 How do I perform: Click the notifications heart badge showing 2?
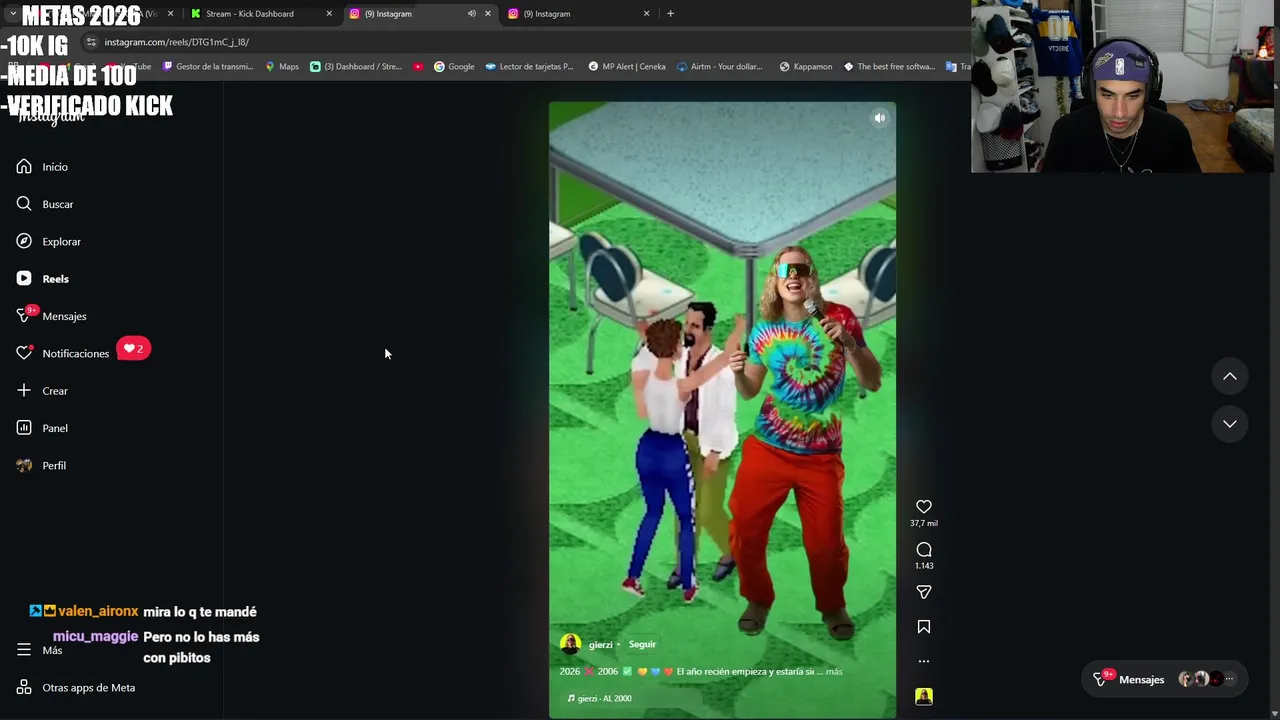tap(133, 349)
